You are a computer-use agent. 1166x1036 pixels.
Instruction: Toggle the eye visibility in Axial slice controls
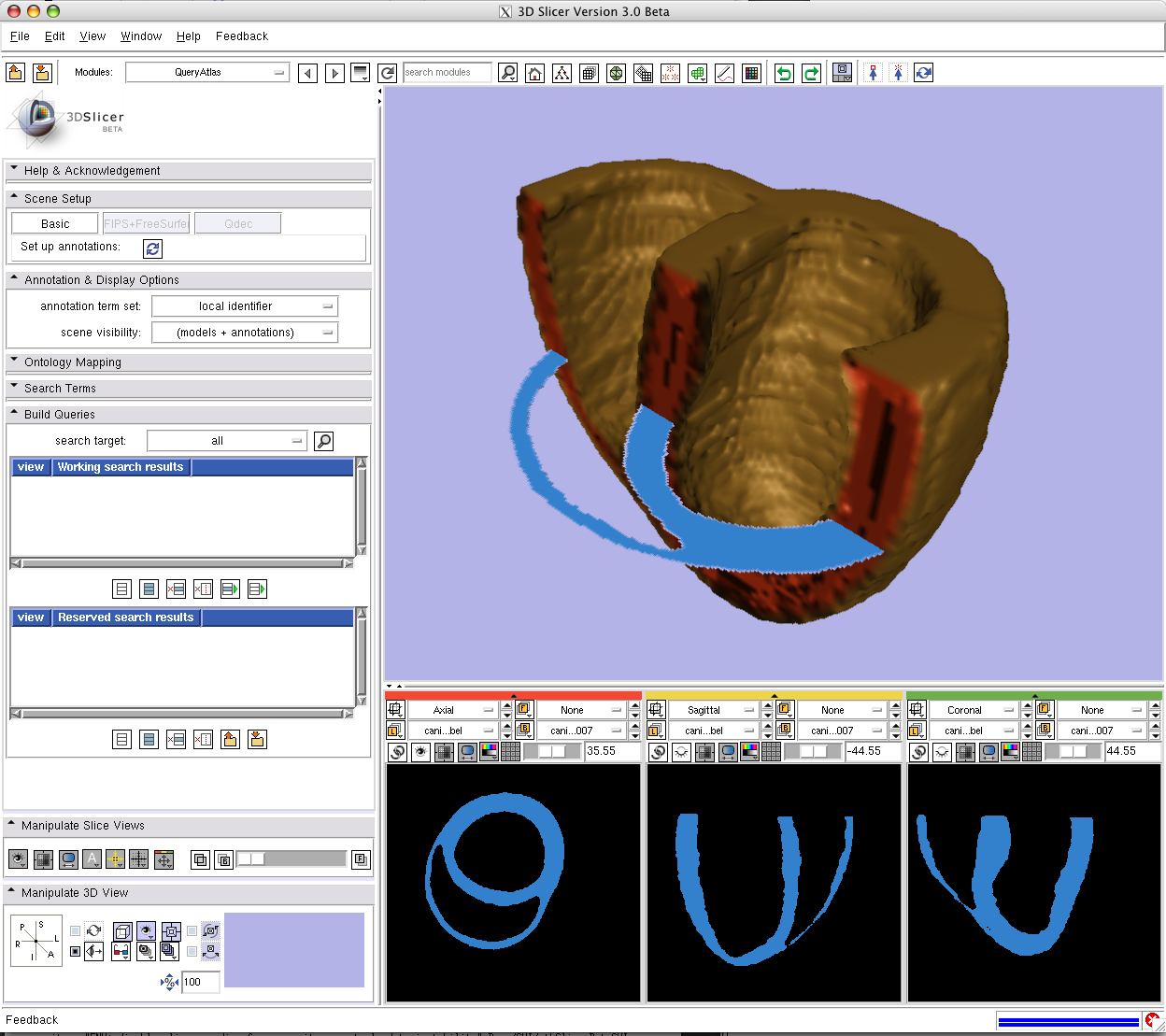click(420, 752)
